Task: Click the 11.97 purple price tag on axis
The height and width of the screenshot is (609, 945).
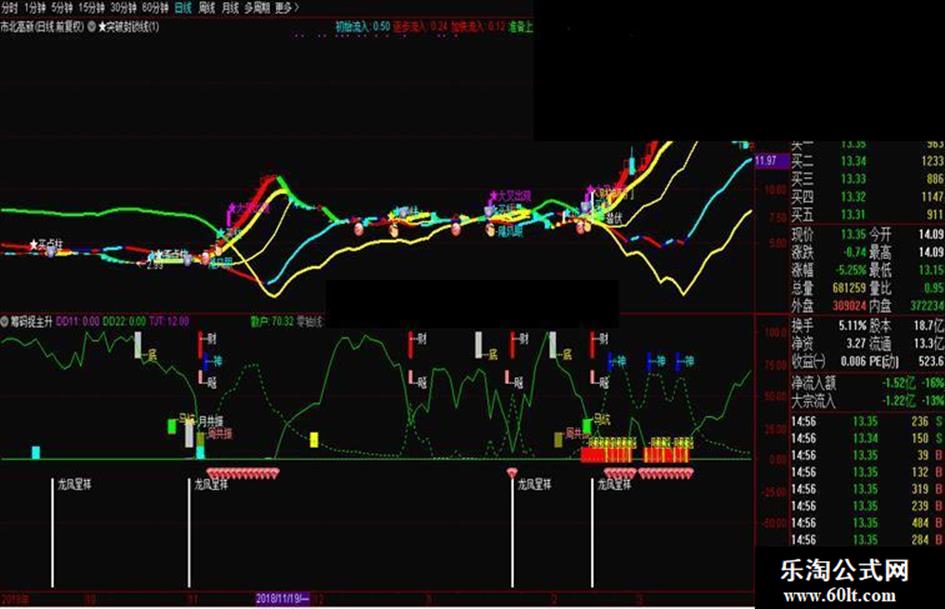Action: [x=771, y=161]
